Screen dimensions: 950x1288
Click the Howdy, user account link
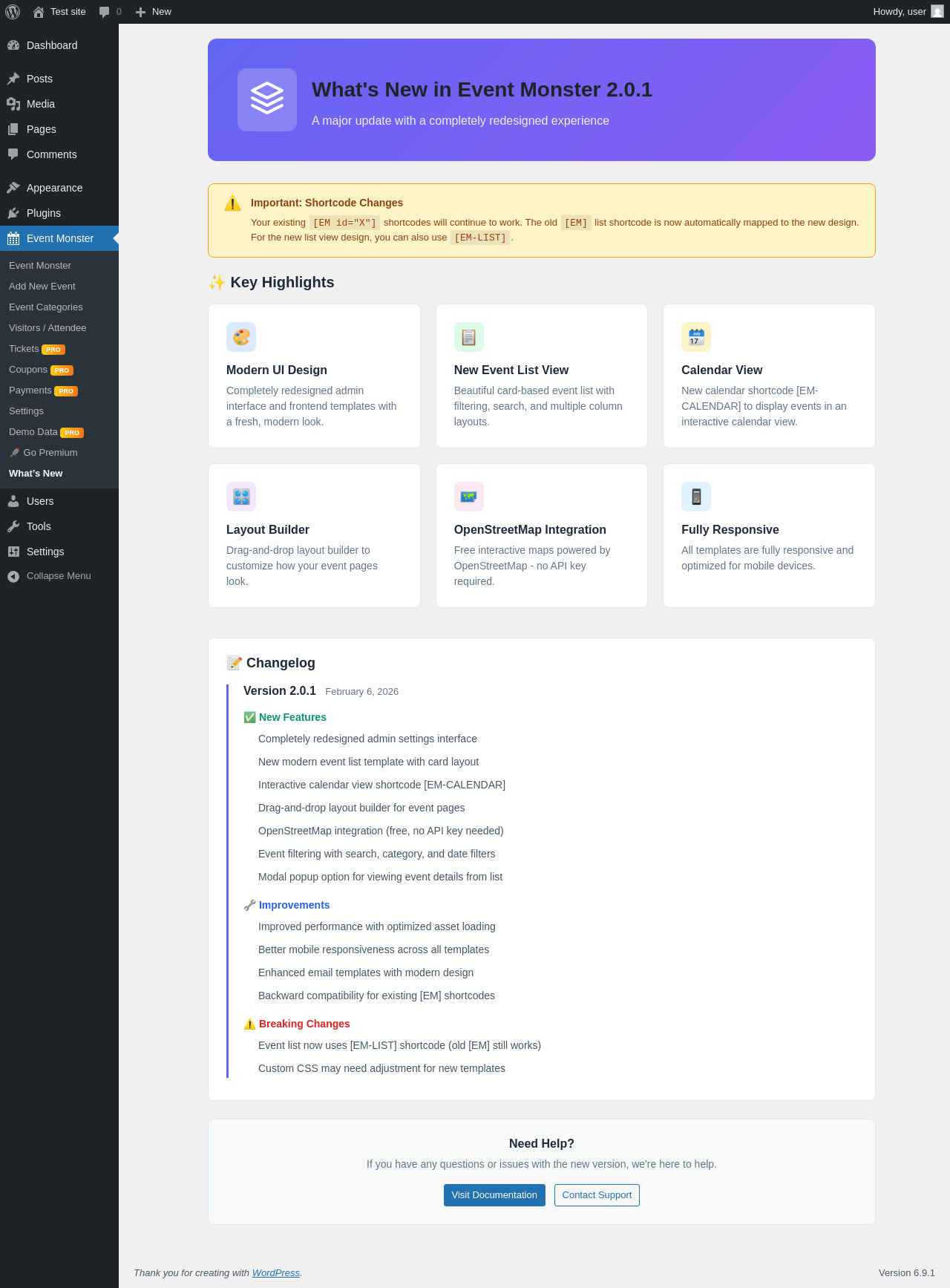coord(908,12)
